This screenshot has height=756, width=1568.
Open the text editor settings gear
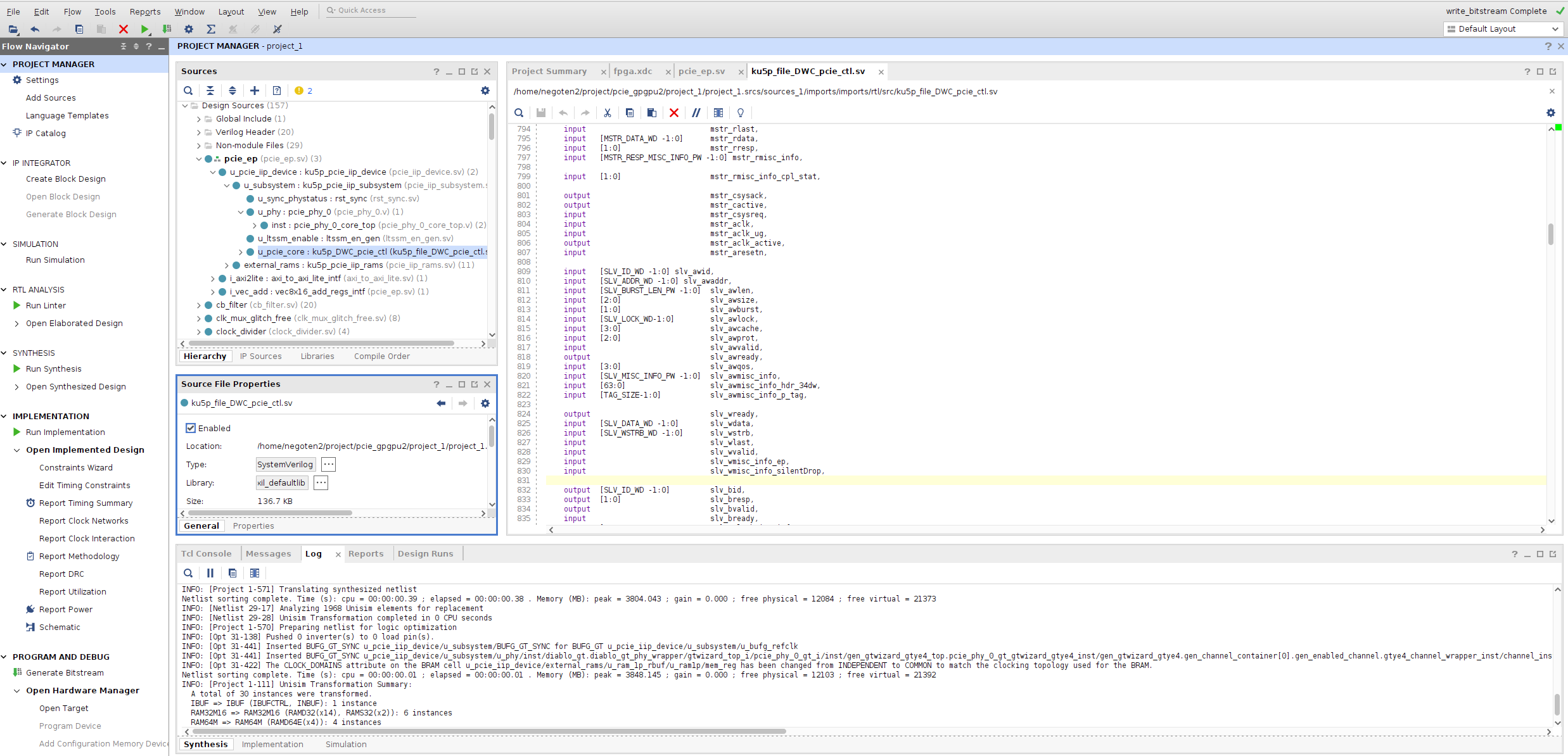coord(1551,113)
